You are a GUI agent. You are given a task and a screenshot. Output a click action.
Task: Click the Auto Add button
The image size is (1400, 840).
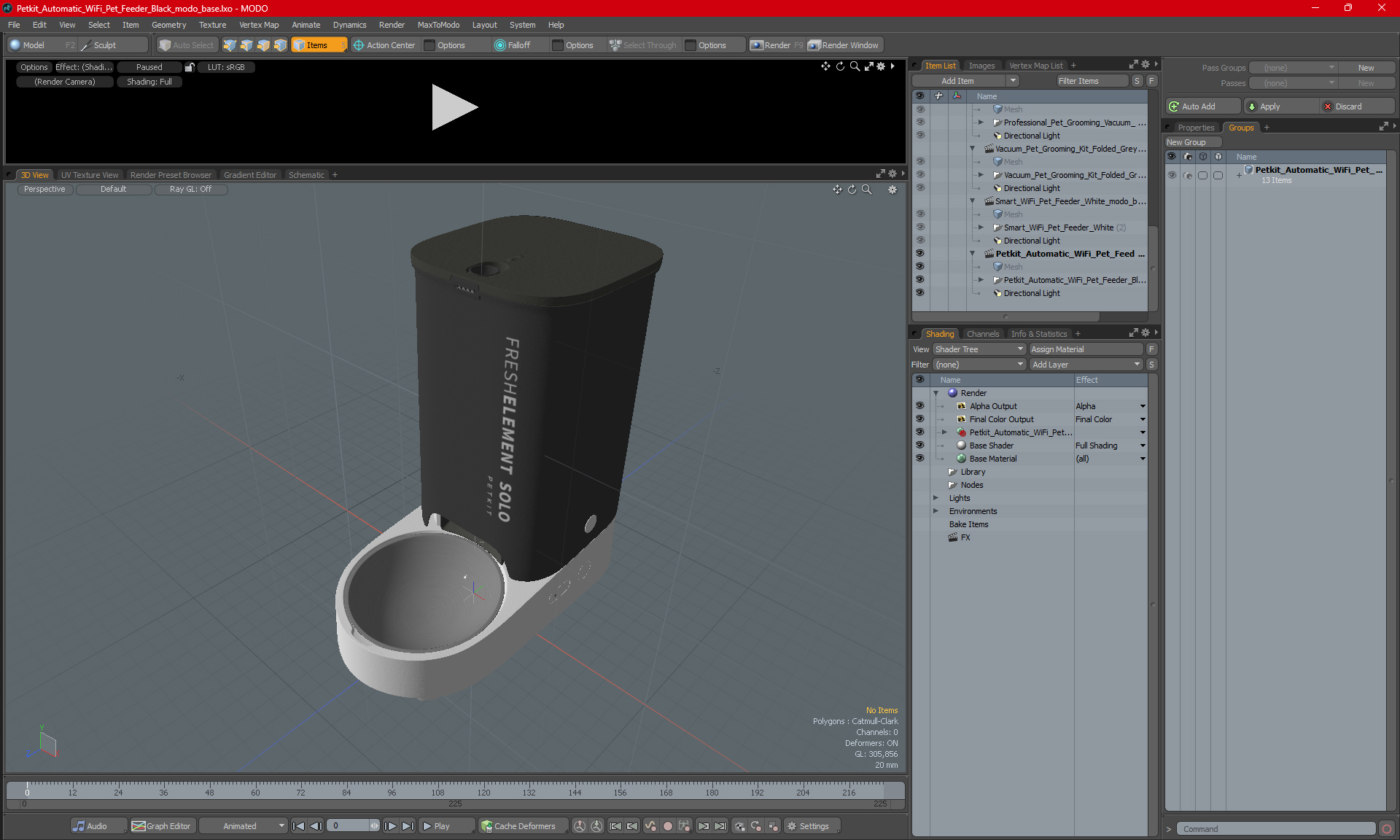coord(1202,106)
